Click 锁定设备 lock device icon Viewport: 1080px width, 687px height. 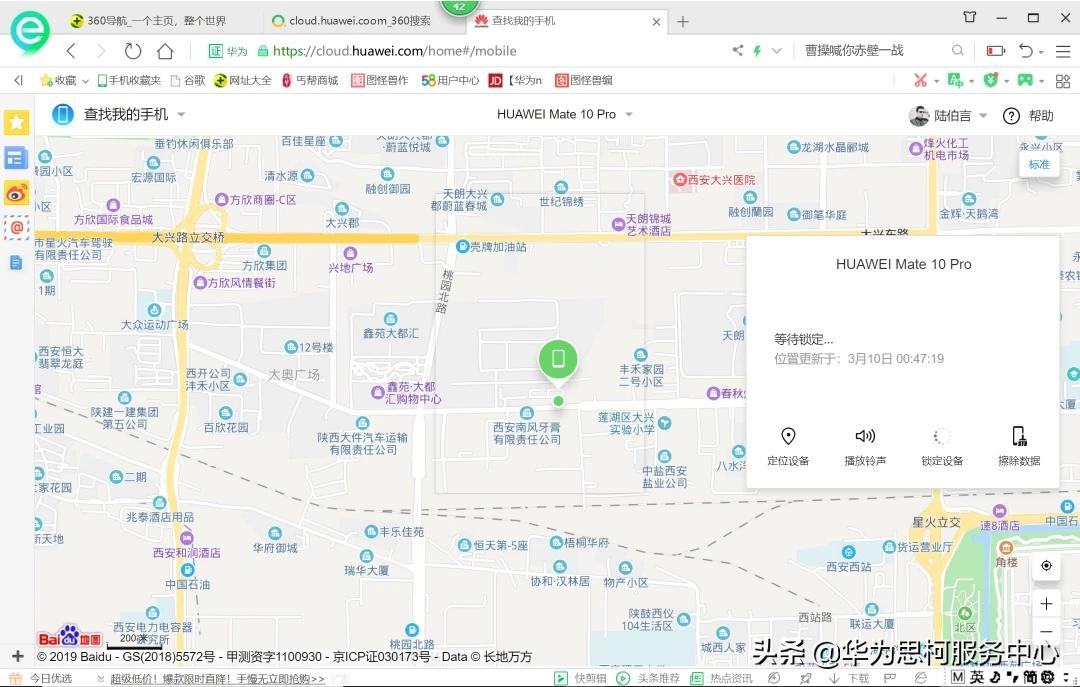[942, 436]
